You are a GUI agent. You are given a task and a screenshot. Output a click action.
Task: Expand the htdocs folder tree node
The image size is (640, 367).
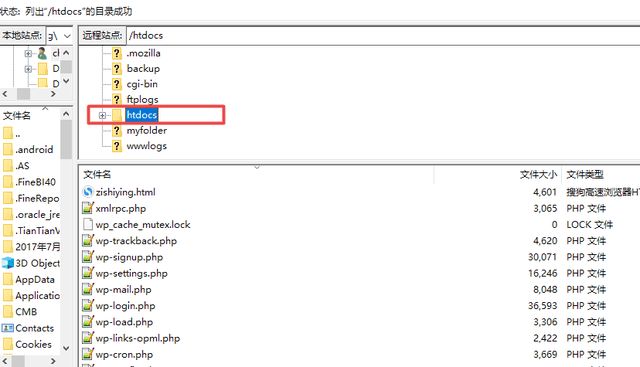click(102, 116)
